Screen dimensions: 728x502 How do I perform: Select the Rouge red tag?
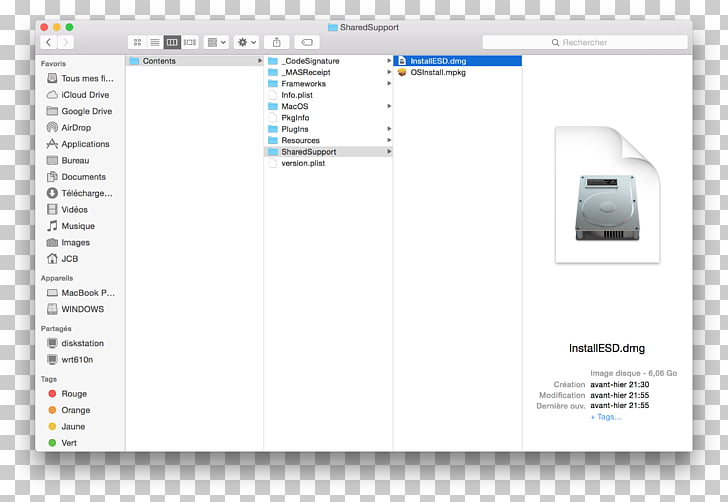click(74, 394)
